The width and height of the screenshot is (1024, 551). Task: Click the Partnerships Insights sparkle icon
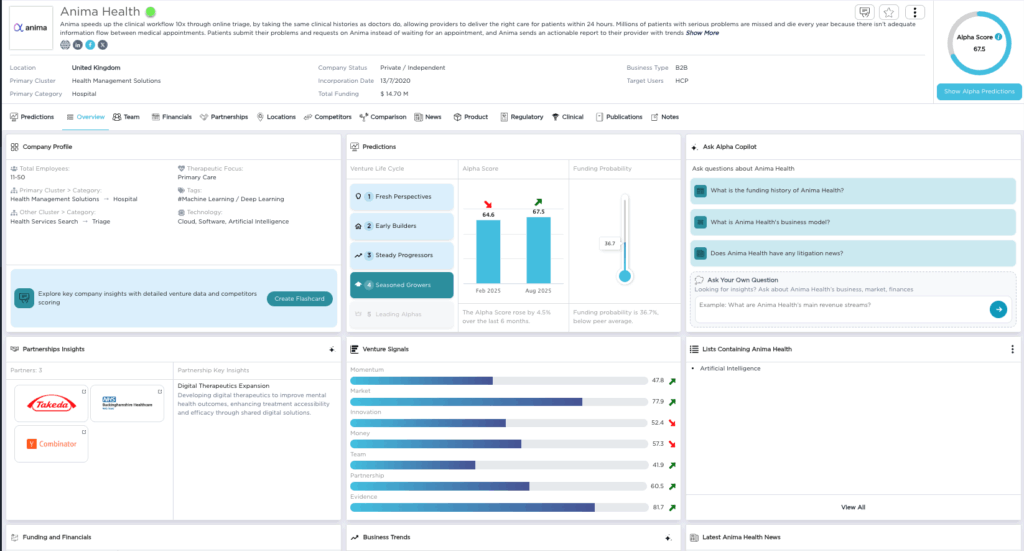click(x=332, y=349)
